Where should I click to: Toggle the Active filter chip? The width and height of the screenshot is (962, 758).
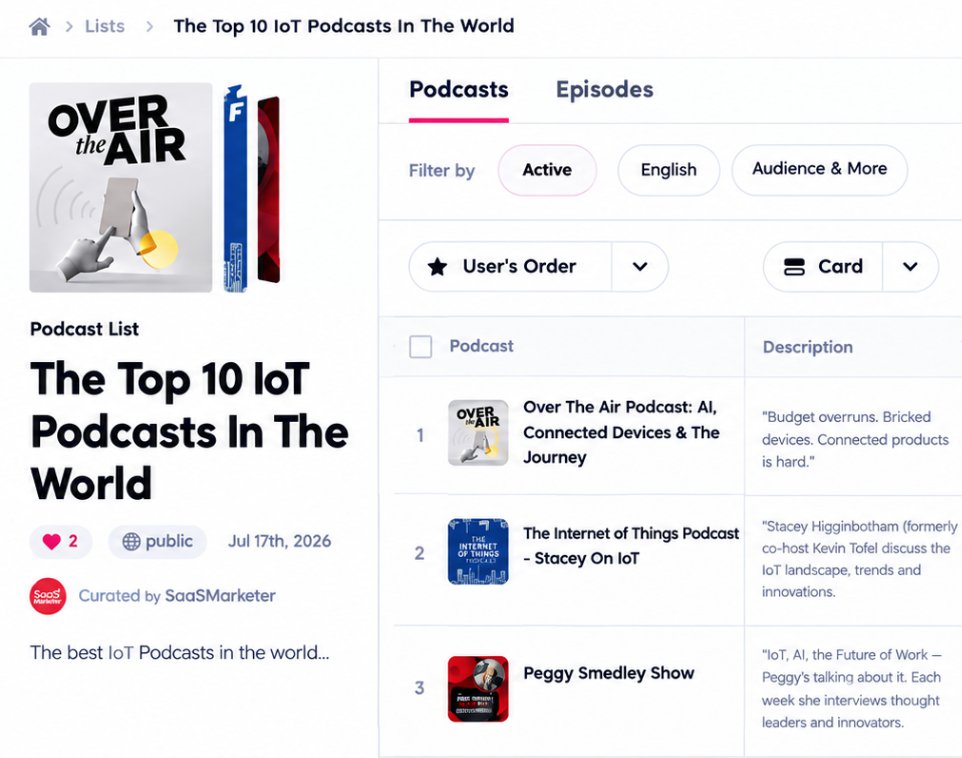pyautogui.click(x=547, y=170)
